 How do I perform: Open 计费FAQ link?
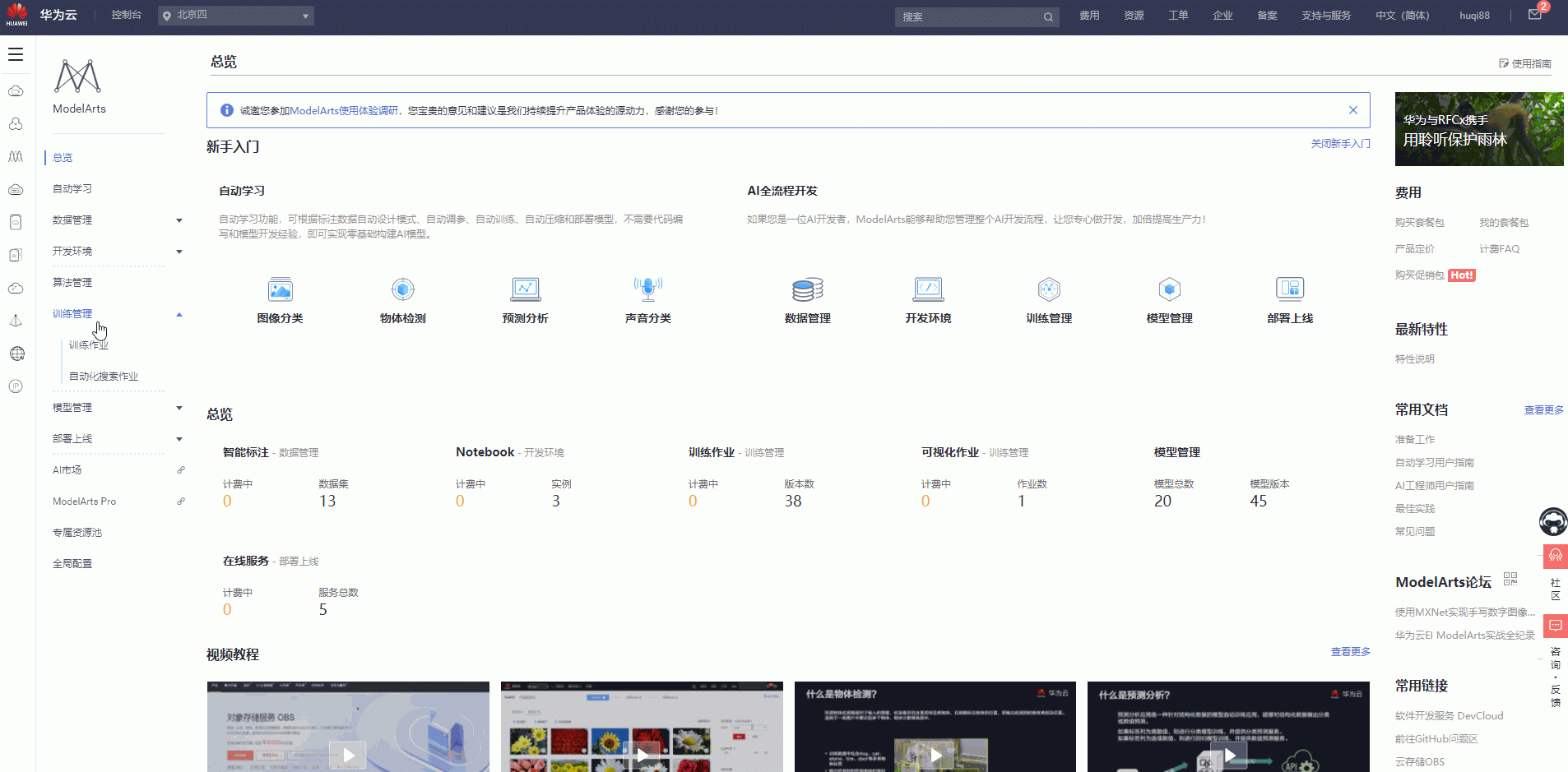[1500, 249]
